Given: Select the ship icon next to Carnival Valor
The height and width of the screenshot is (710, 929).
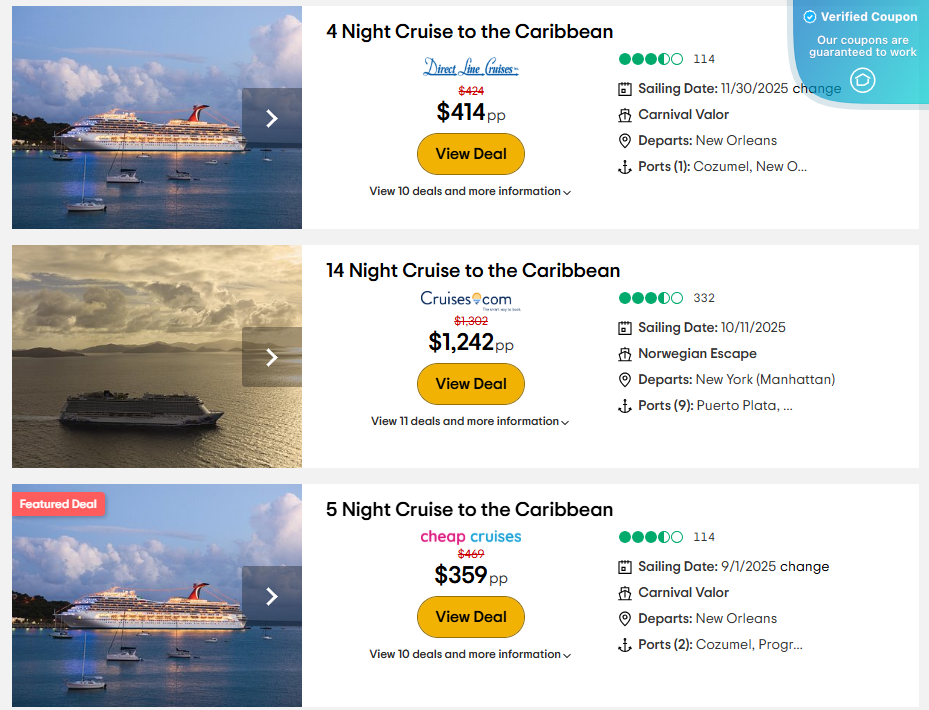Looking at the screenshot, I should [624, 114].
